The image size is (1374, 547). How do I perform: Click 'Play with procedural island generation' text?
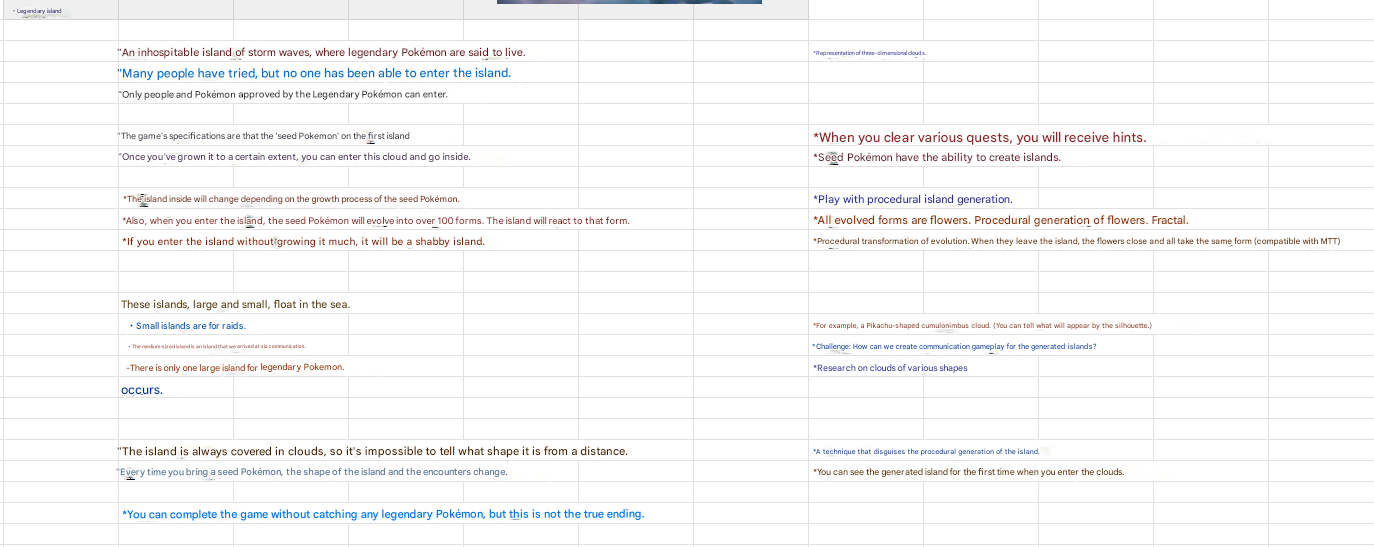point(913,199)
